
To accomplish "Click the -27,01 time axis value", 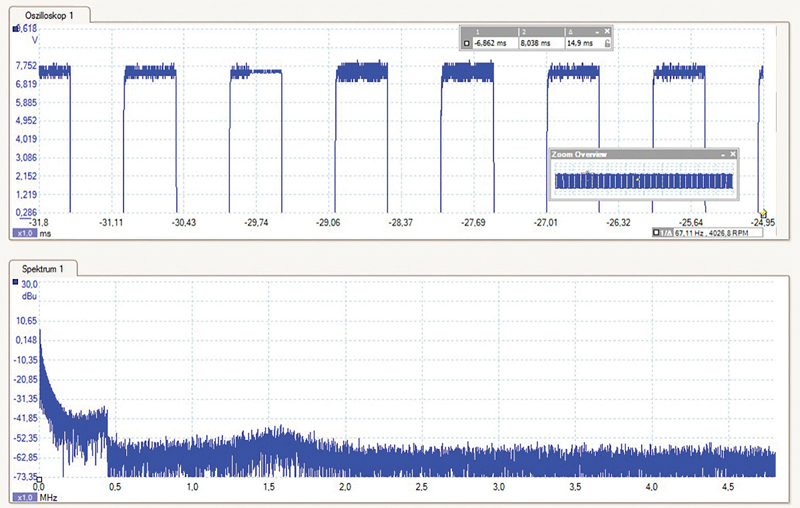I will coord(546,222).
